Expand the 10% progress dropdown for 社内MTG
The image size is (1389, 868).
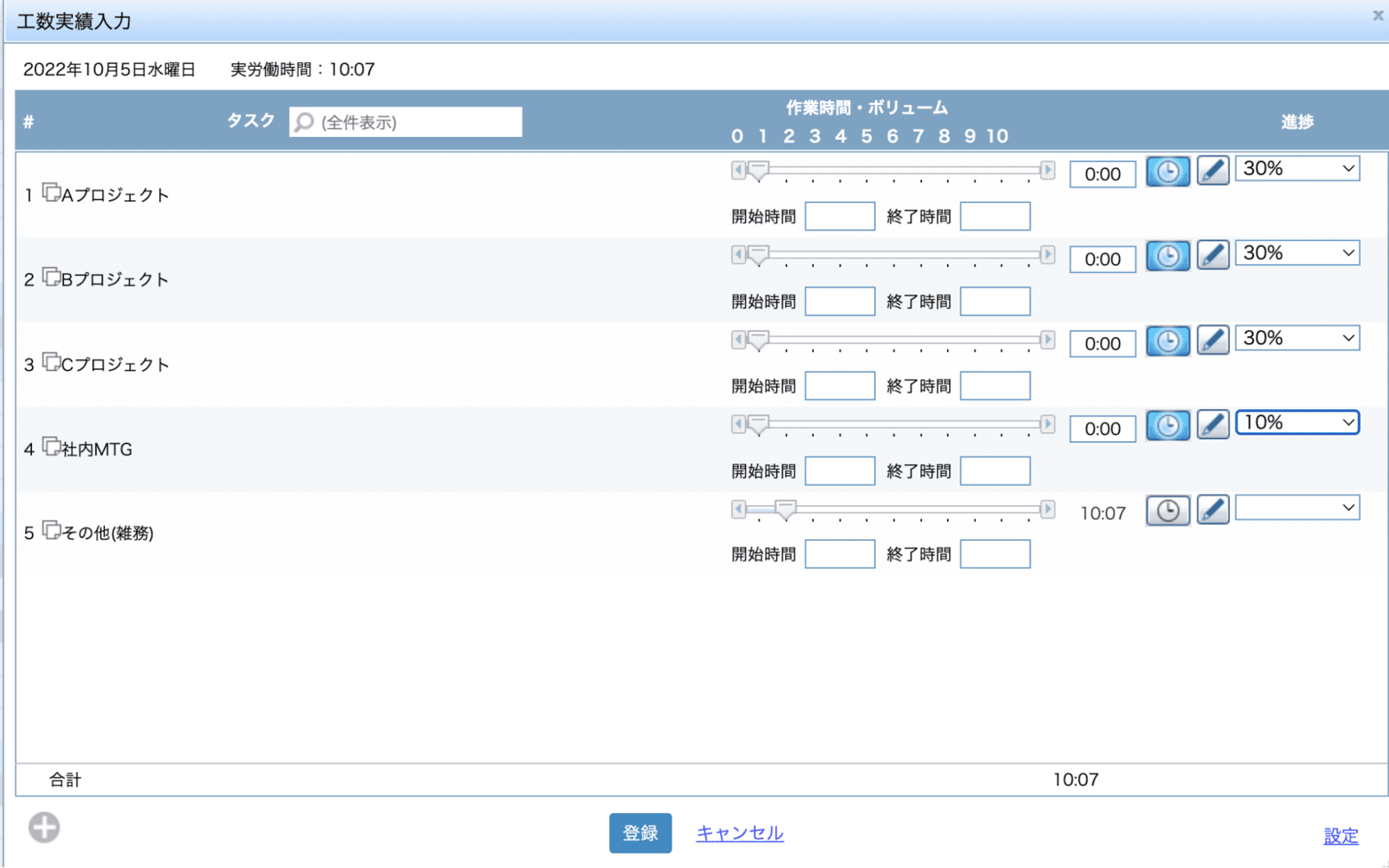[x=1297, y=422]
